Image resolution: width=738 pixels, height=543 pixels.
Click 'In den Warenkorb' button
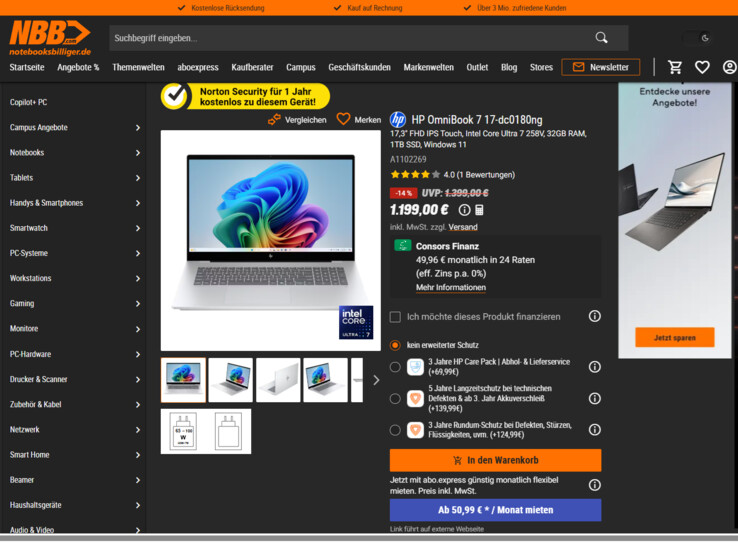tap(496, 460)
